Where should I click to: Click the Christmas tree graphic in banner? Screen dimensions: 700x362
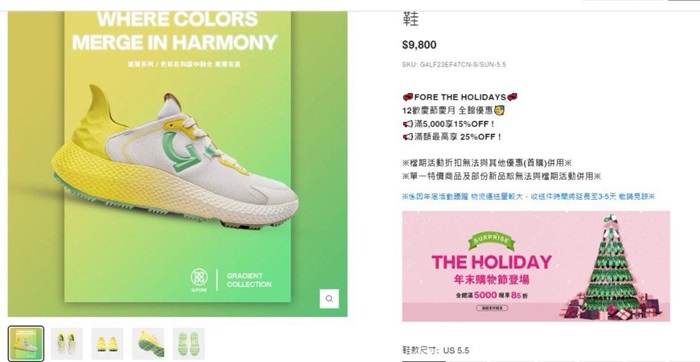pos(614,267)
